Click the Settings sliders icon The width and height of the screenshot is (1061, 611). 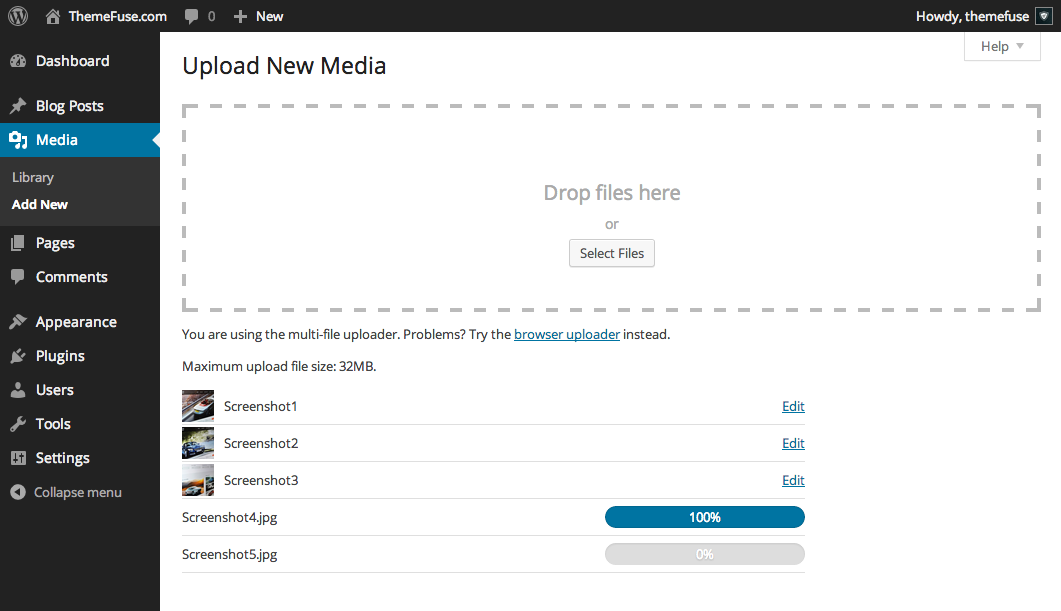(x=18, y=458)
